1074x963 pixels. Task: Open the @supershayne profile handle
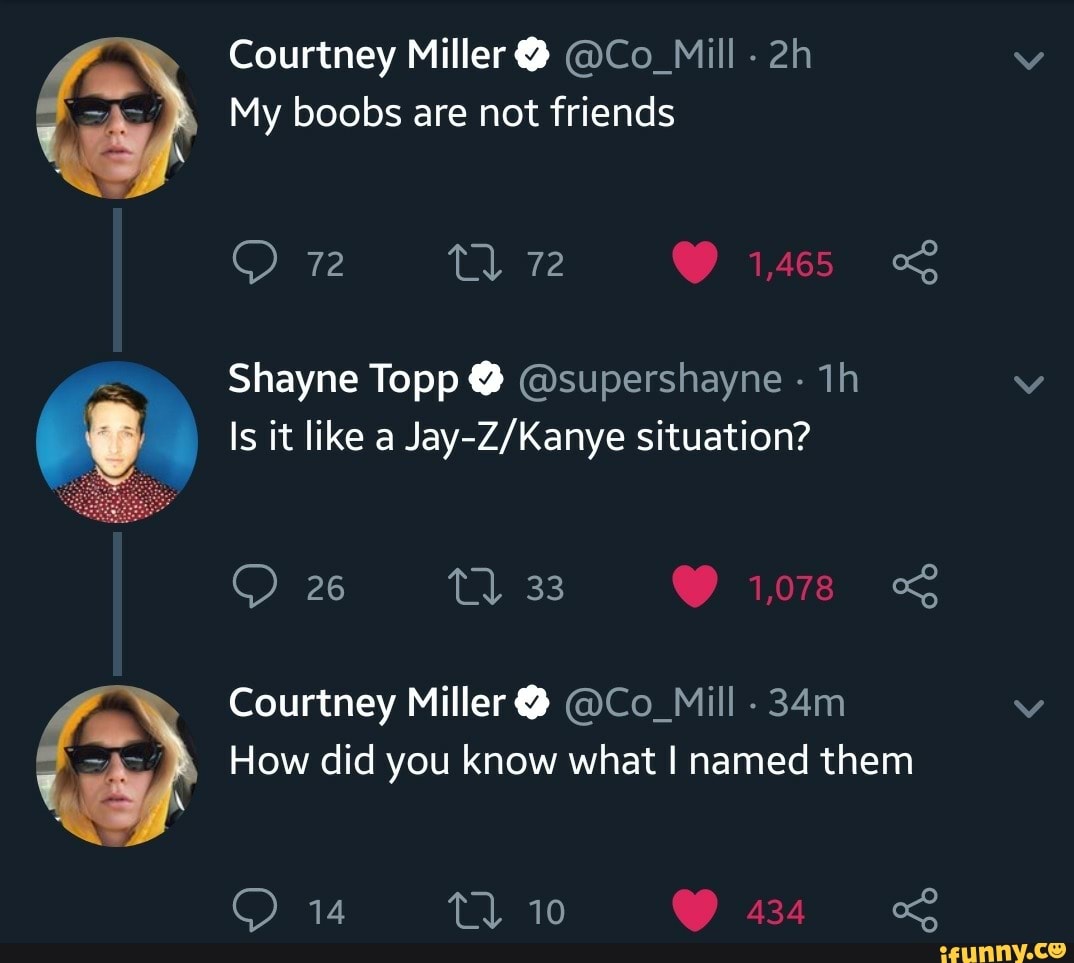point(648,380)
